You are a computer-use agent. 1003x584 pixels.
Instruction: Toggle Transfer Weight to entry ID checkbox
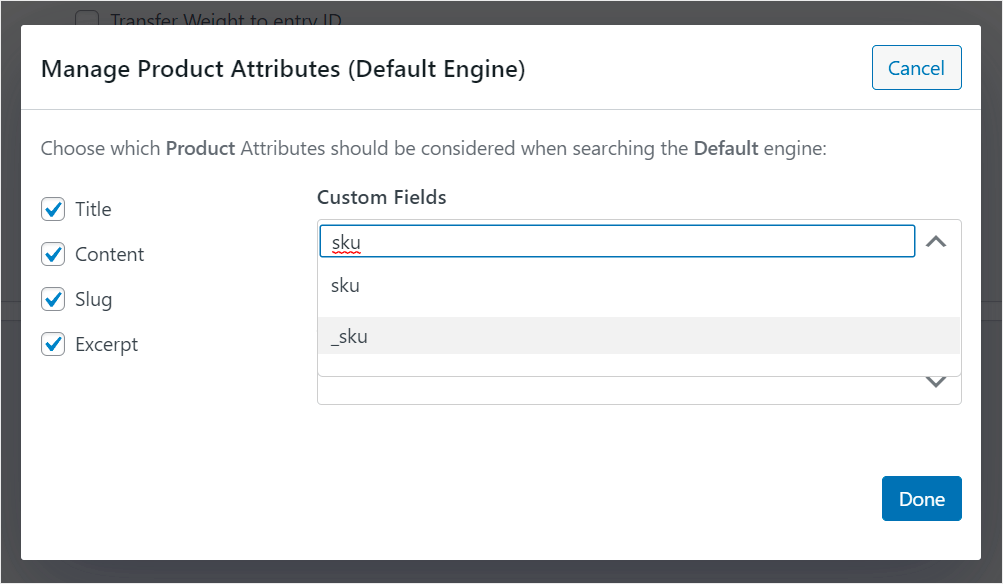click(87, 17)
